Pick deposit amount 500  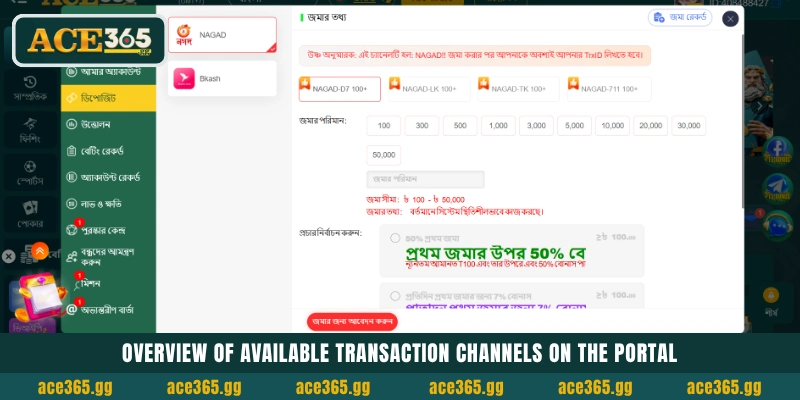point(460,126)
